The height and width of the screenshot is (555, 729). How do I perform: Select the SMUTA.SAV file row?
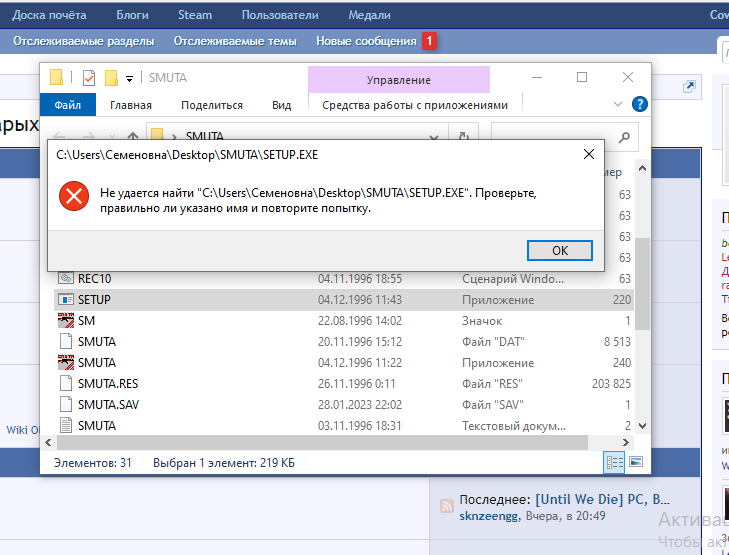108,404
